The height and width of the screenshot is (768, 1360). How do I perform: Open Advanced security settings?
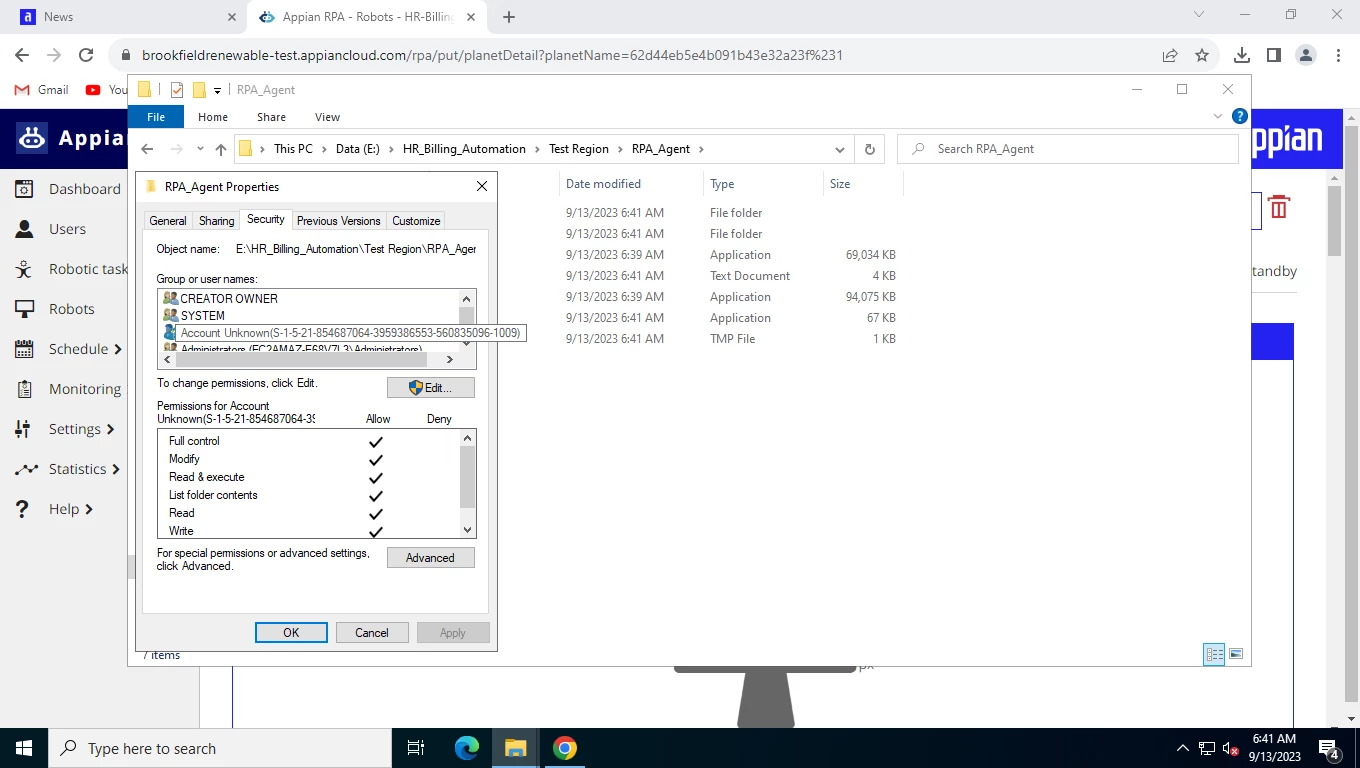[430, 558]
